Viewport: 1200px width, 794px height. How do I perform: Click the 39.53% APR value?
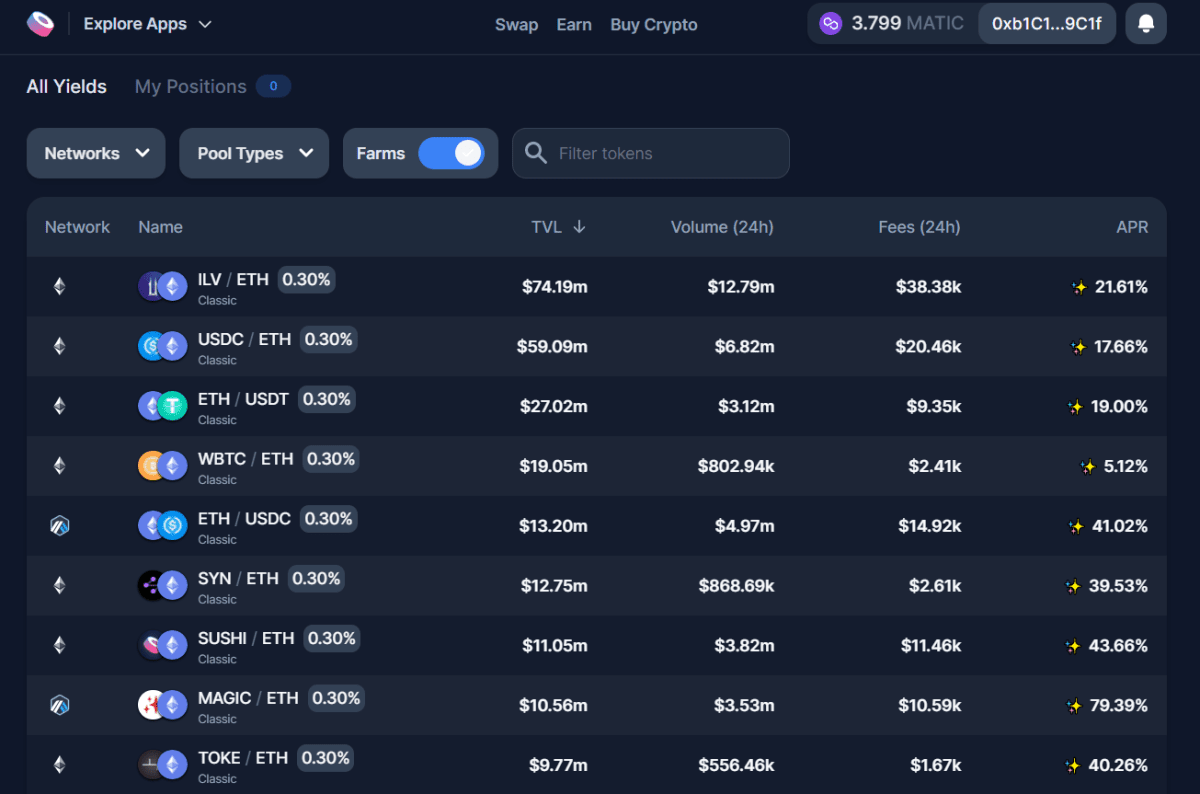coord(1118,586)
